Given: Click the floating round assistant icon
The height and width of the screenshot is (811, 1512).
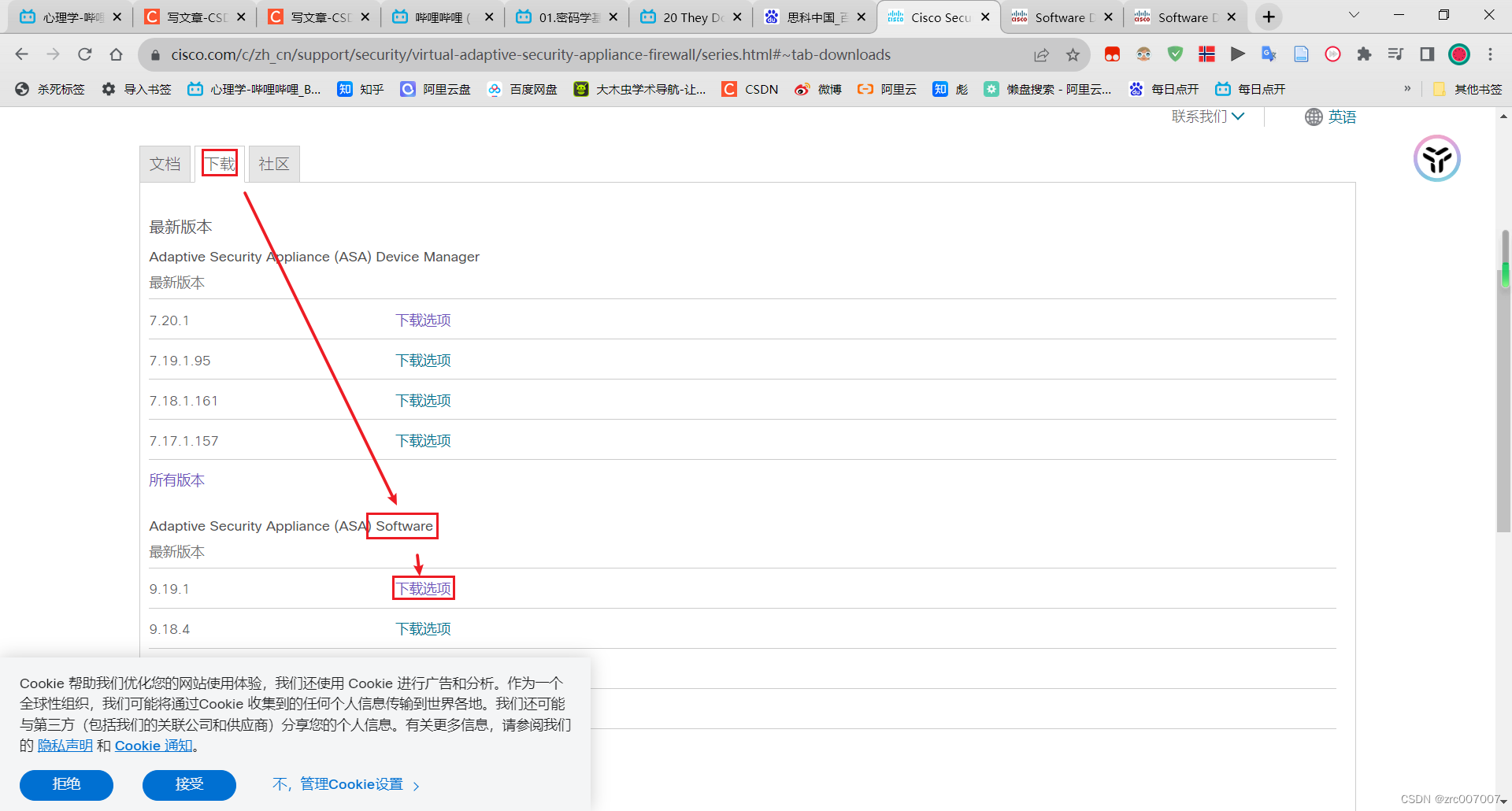Looking at the screenshot, I should (1437, 158).
